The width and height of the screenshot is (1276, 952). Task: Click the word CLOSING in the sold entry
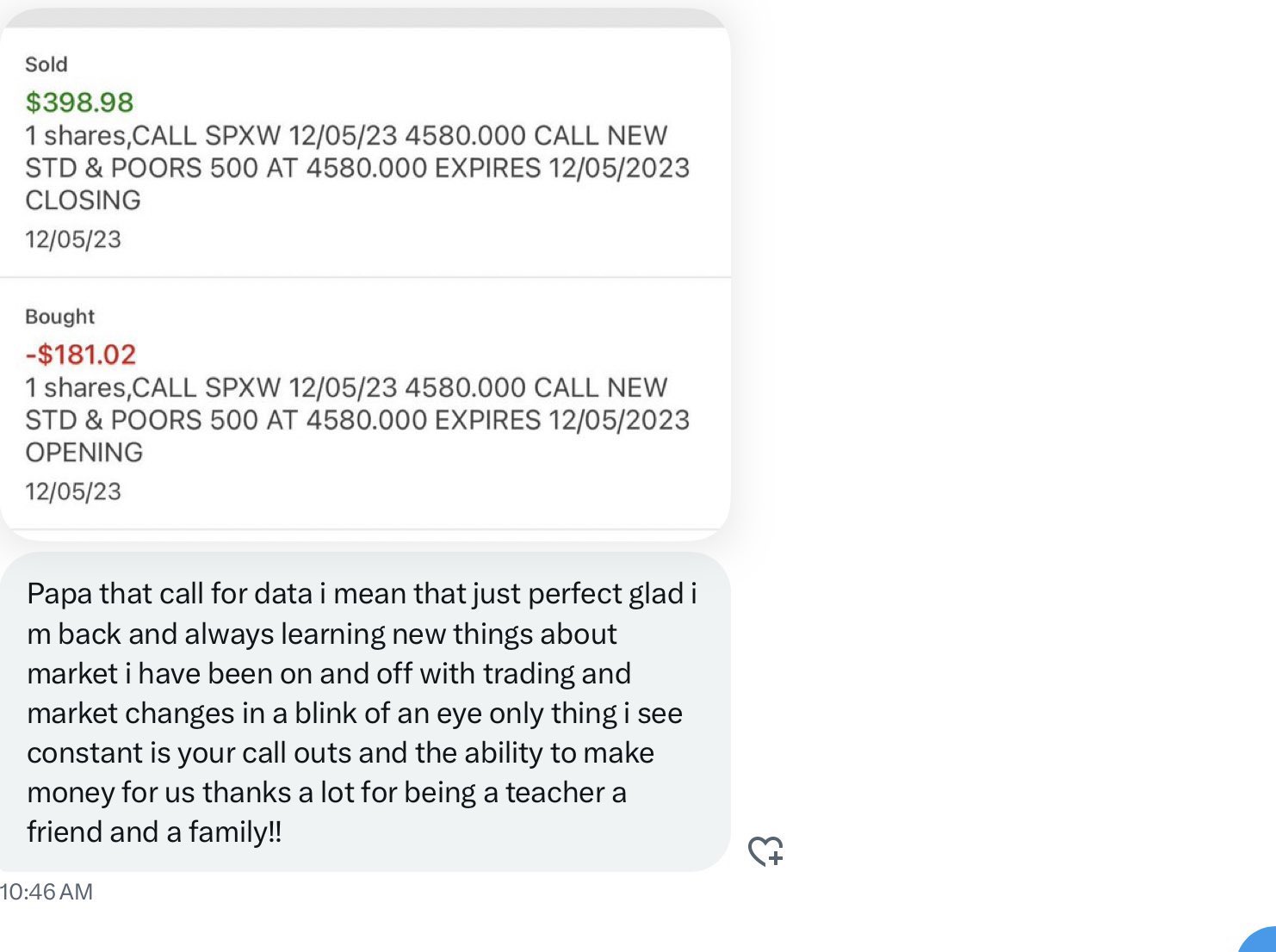coord(83,201)
